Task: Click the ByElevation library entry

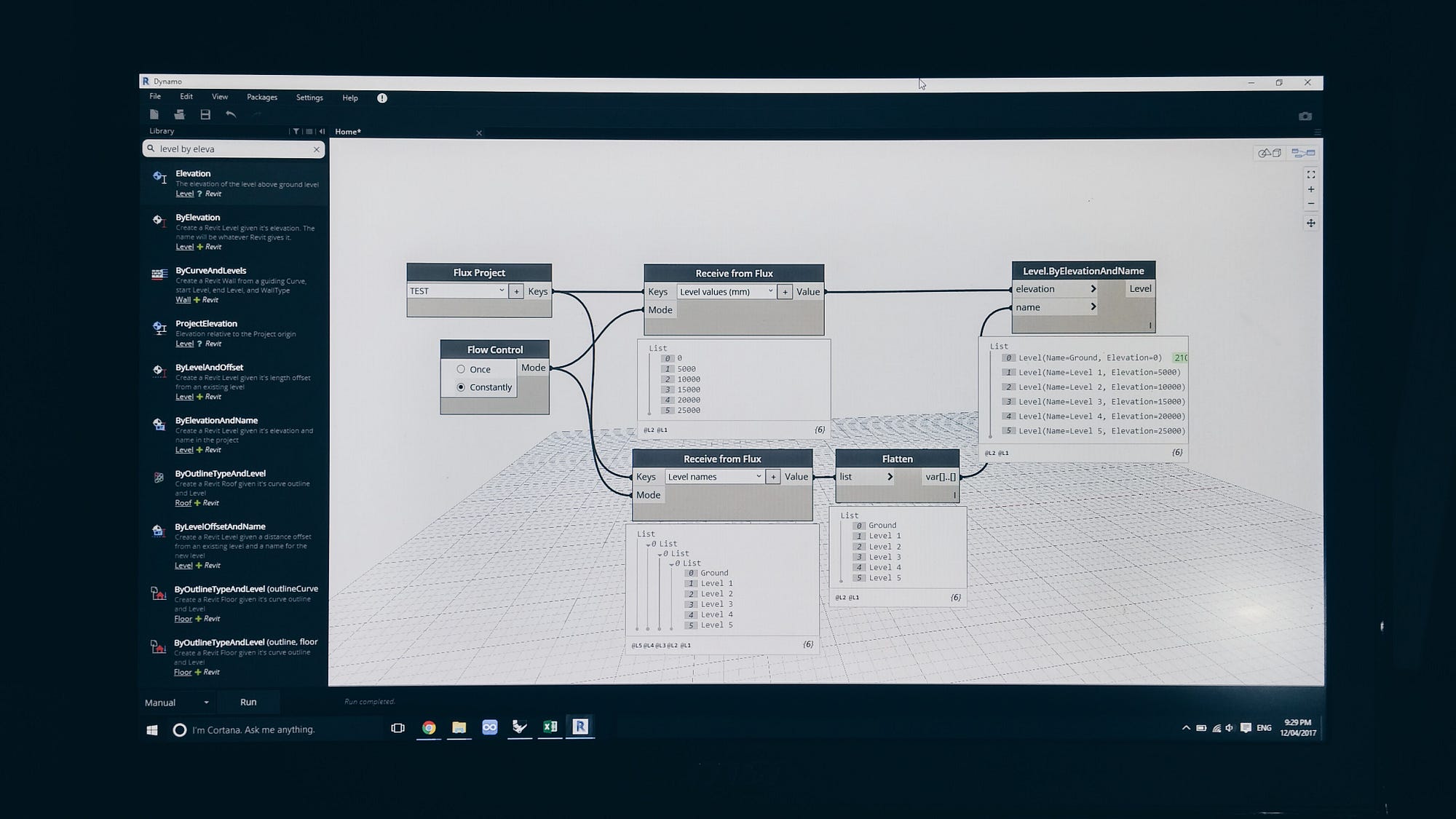Action: tap(233, 232)
